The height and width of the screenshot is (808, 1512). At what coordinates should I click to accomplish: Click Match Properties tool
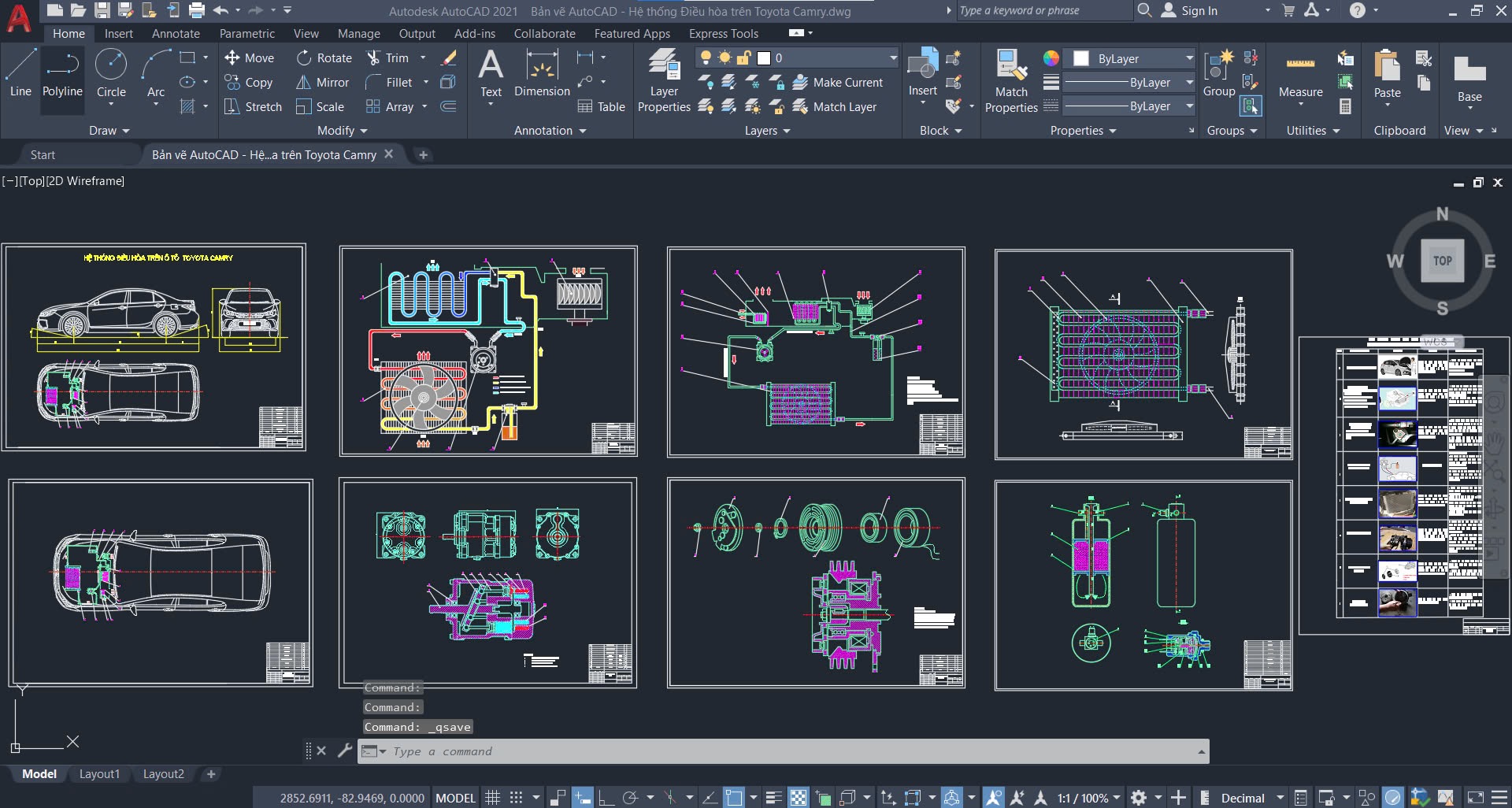pos(1011,80)
